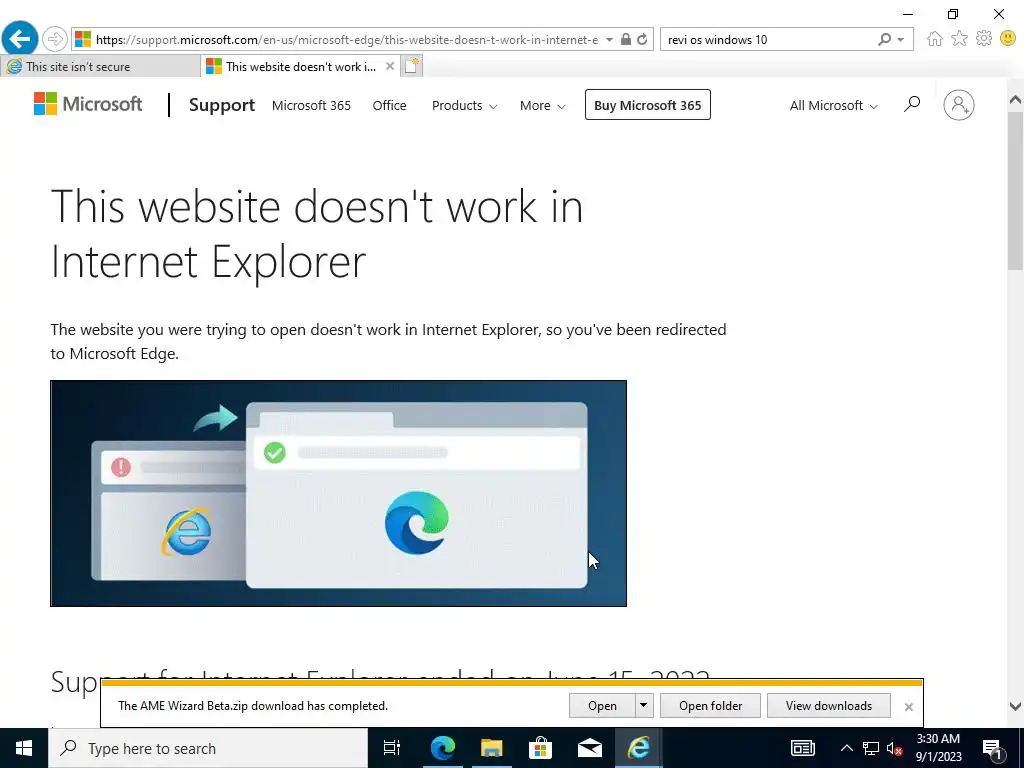1024x768 pixels.
Task: Open the Tools gear icon
Action: [984, 39]
